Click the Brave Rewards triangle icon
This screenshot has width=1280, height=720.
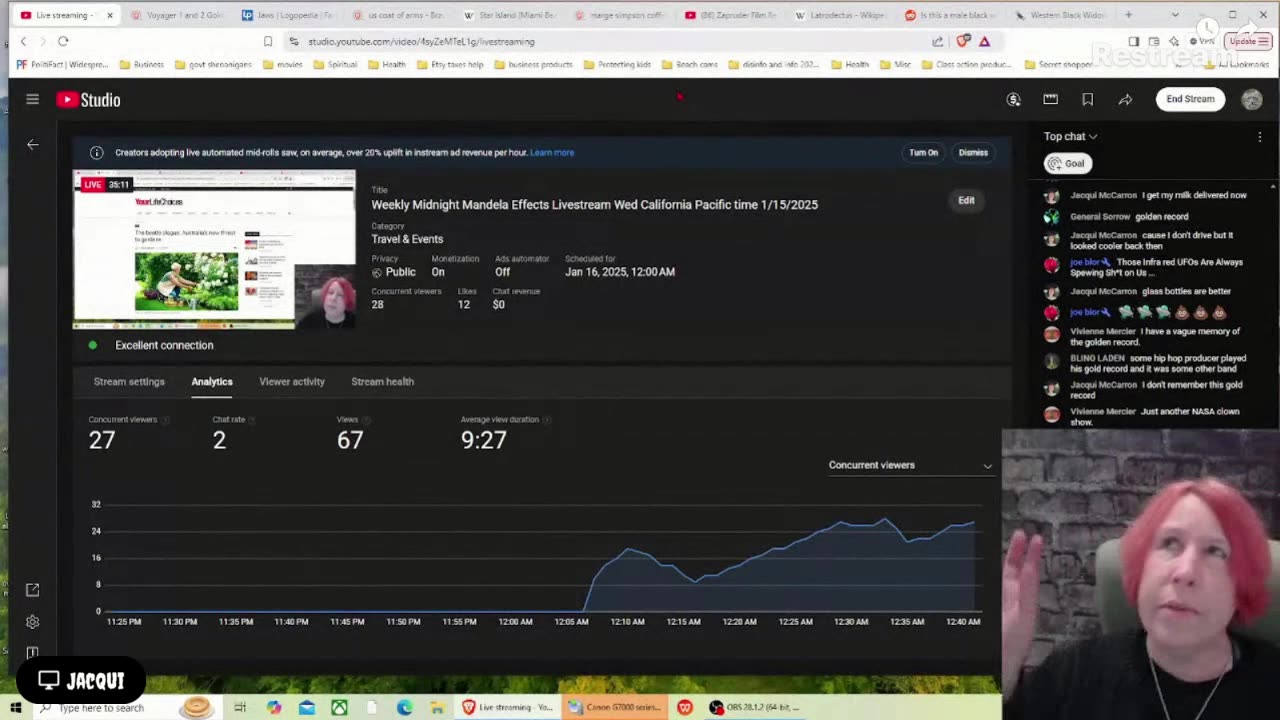984,41
